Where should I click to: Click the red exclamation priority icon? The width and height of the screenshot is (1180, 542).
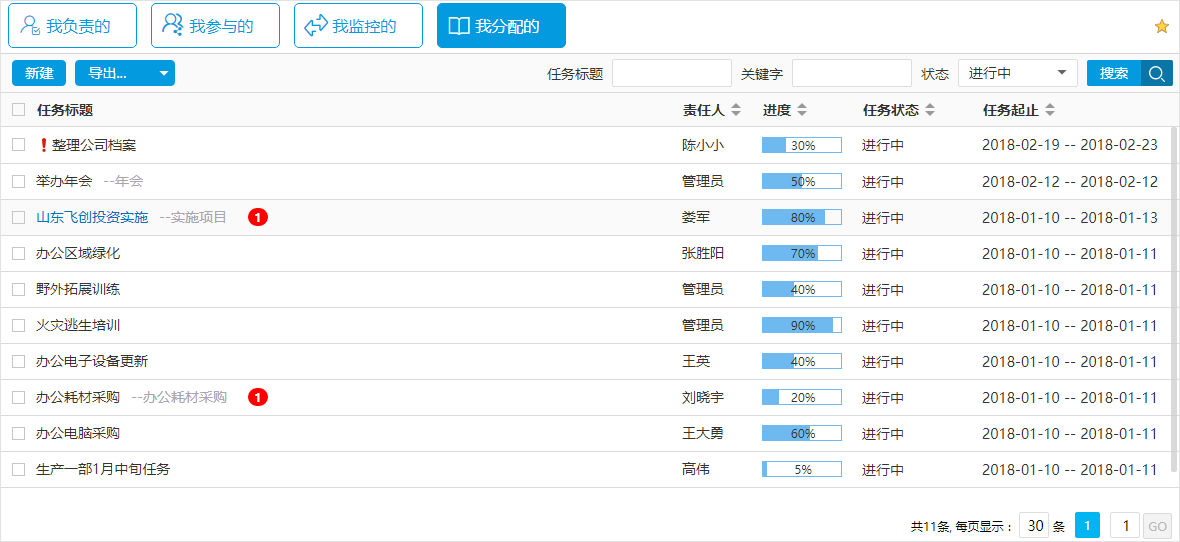pos(43,145)
